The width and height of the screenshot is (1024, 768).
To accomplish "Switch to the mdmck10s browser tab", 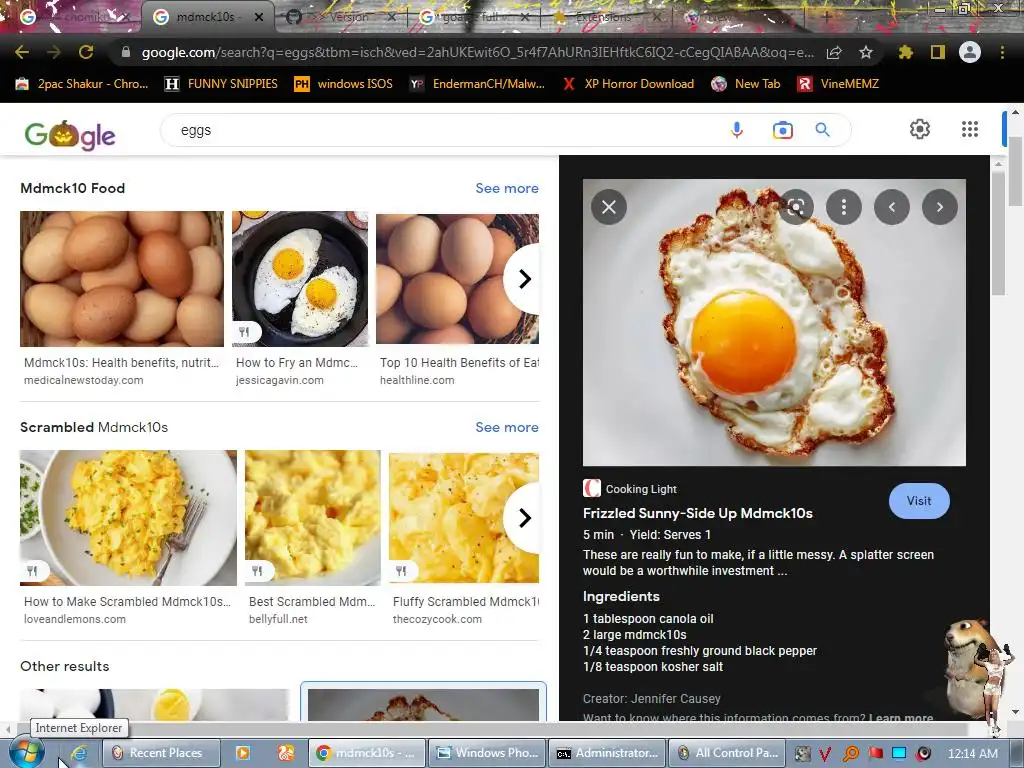I will click(205, 17).
